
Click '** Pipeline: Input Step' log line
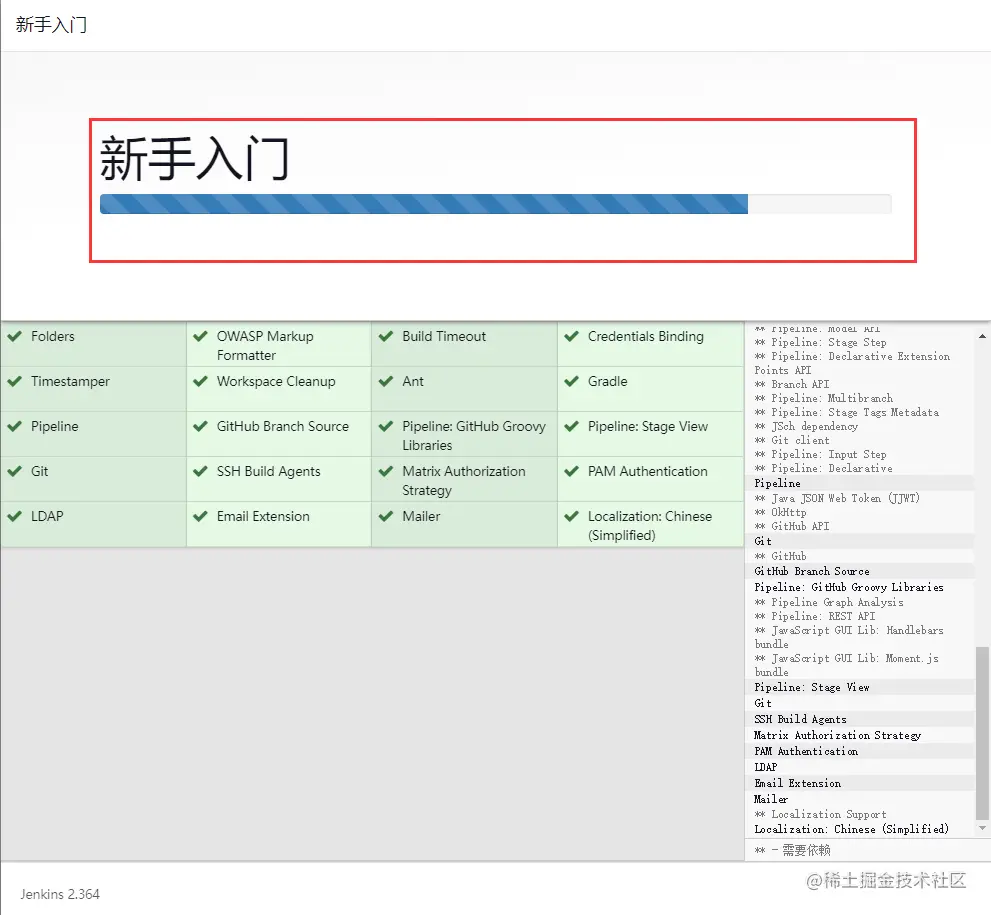click(820, 454)
